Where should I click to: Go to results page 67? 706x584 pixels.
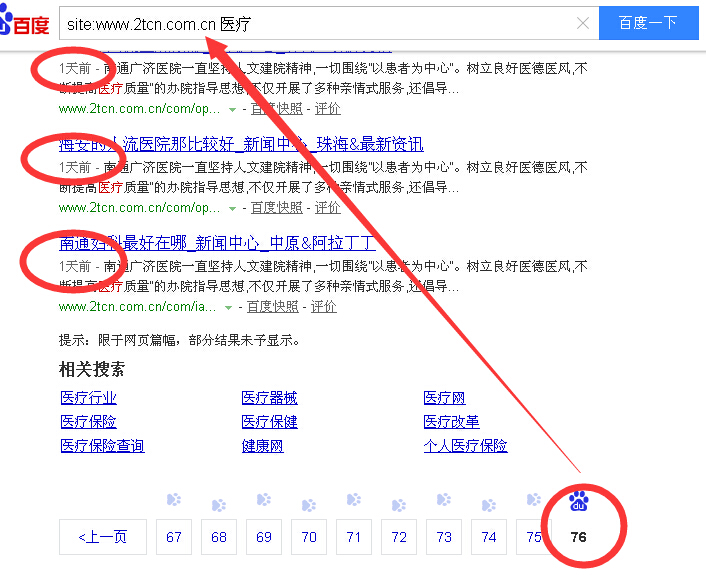174,537
